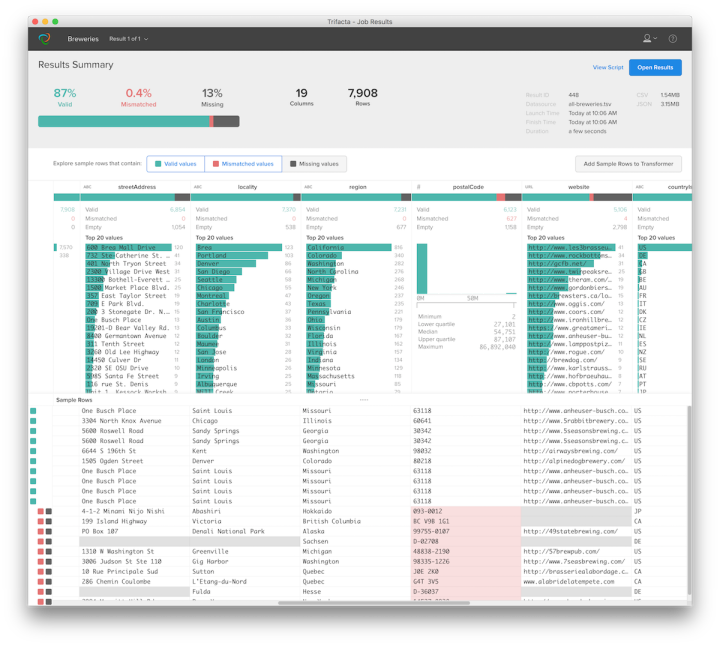Open the Breweries flow link
Viewport: 720px width, 646px height.
point(83,39)
